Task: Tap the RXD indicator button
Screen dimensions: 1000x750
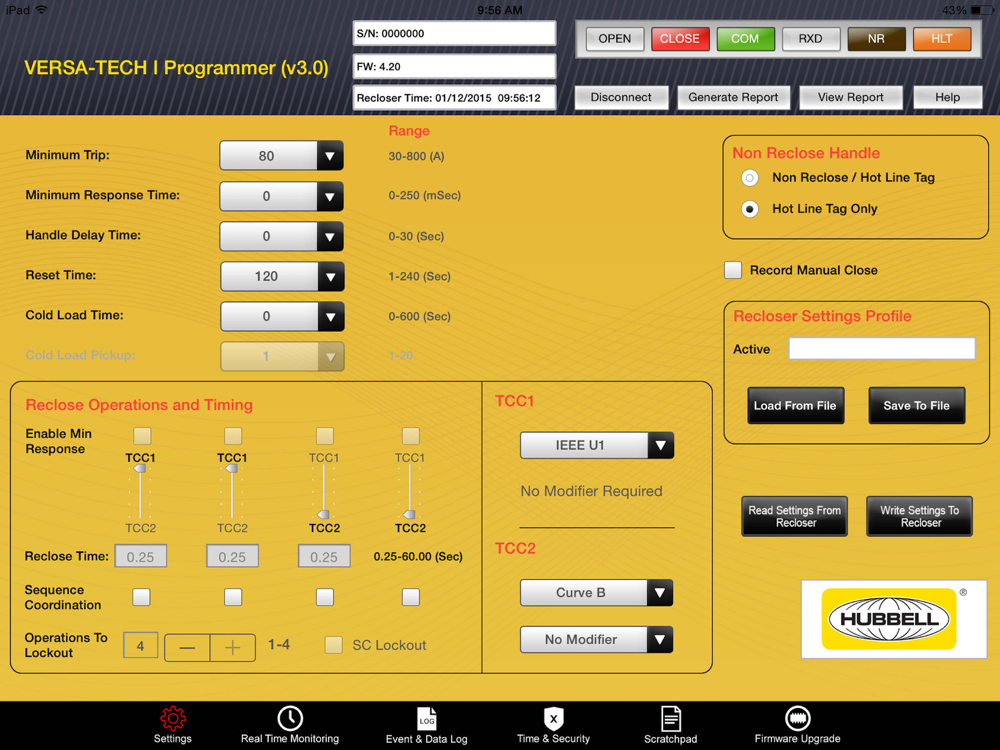Action: pos(810,39)
